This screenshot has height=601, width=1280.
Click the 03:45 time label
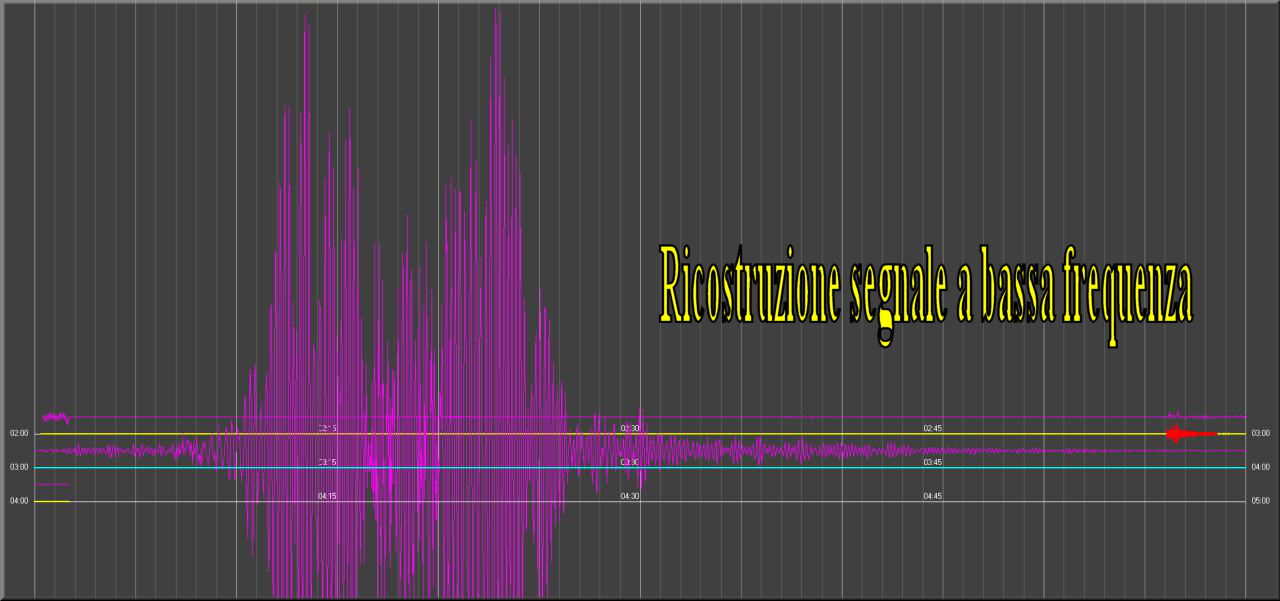coord(933,462)
